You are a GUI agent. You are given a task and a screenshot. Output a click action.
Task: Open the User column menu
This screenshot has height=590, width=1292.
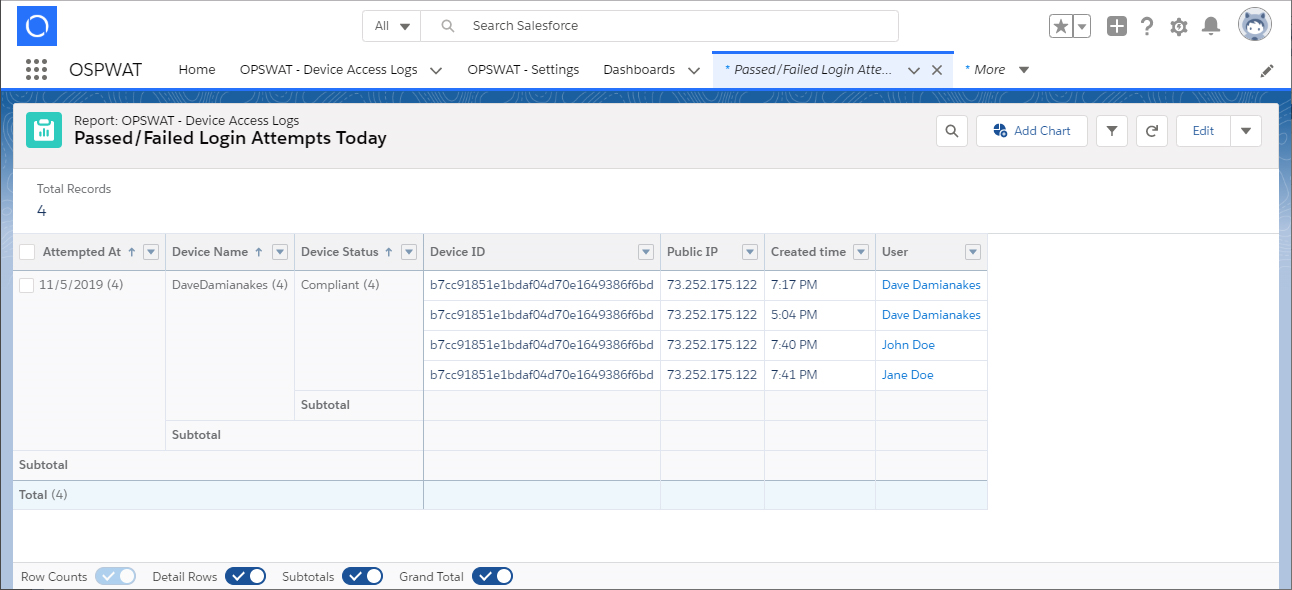click(x=972, y=252)
